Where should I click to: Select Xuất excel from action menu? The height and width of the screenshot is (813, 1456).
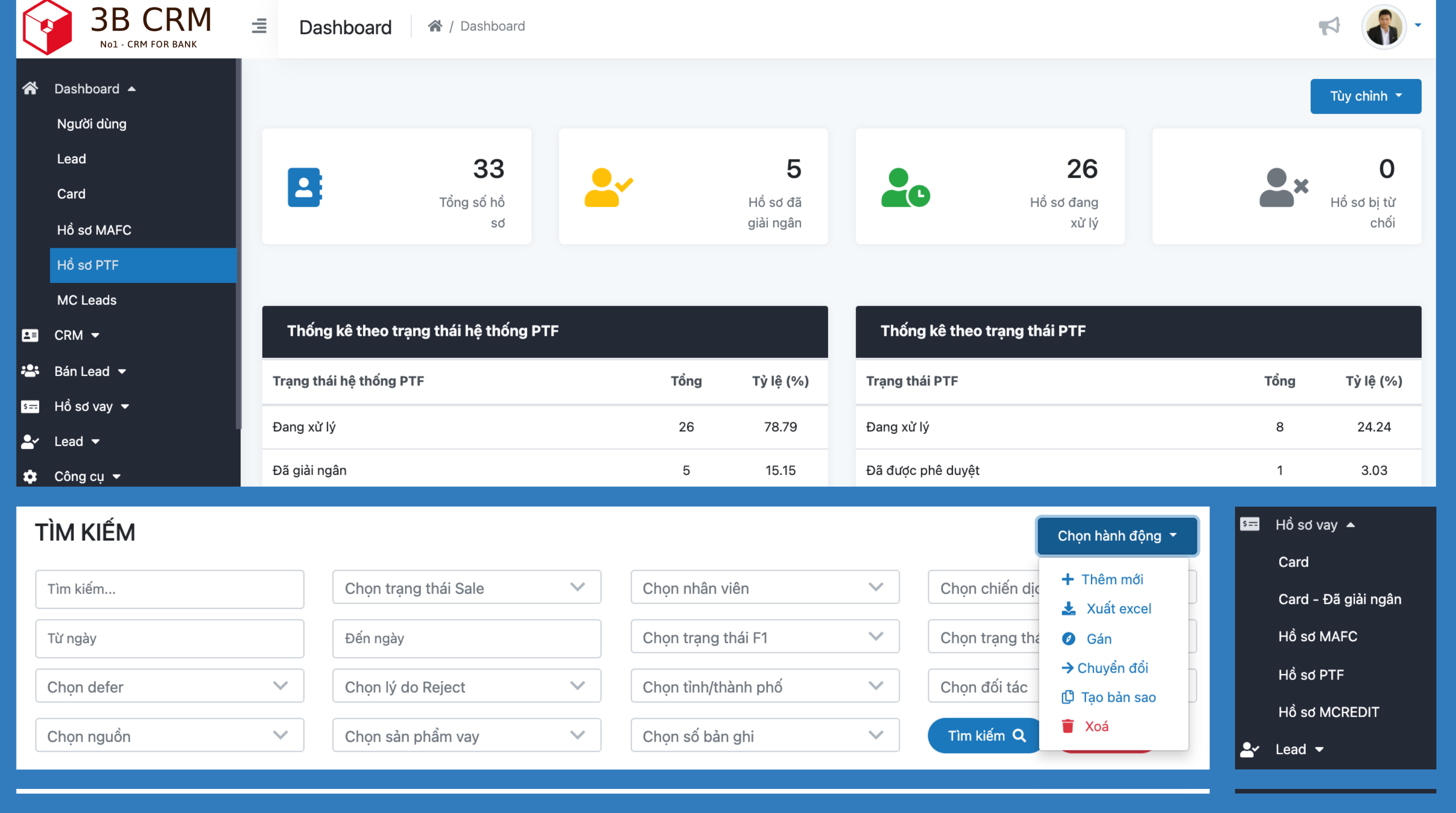(x=1118, y=608)
